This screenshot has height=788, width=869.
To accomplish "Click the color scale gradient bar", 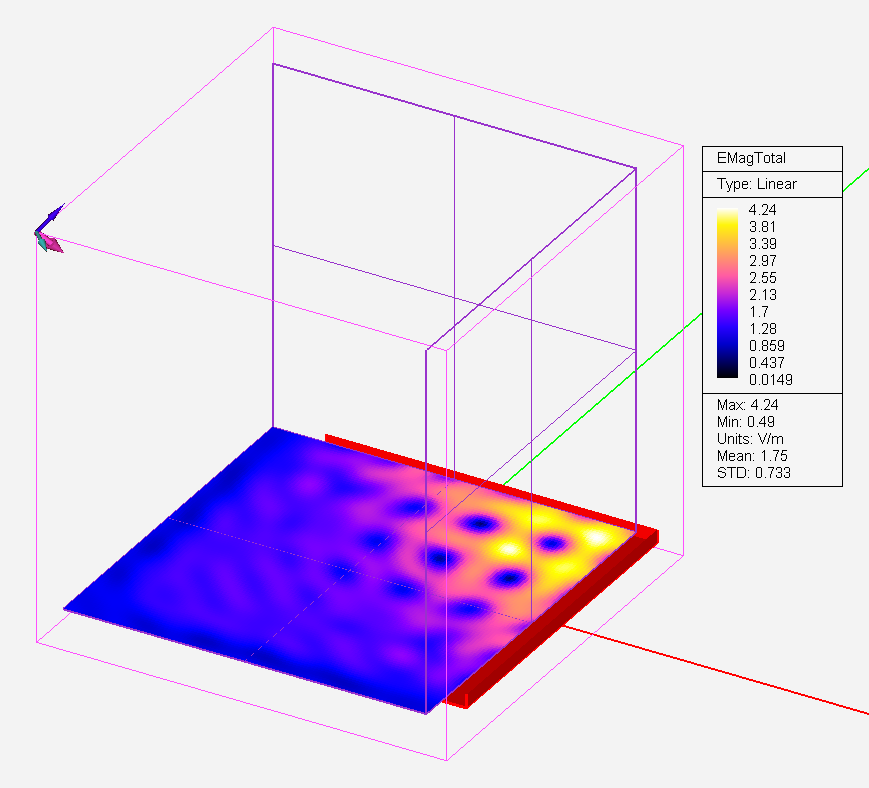I will click(x=727, y=293).
